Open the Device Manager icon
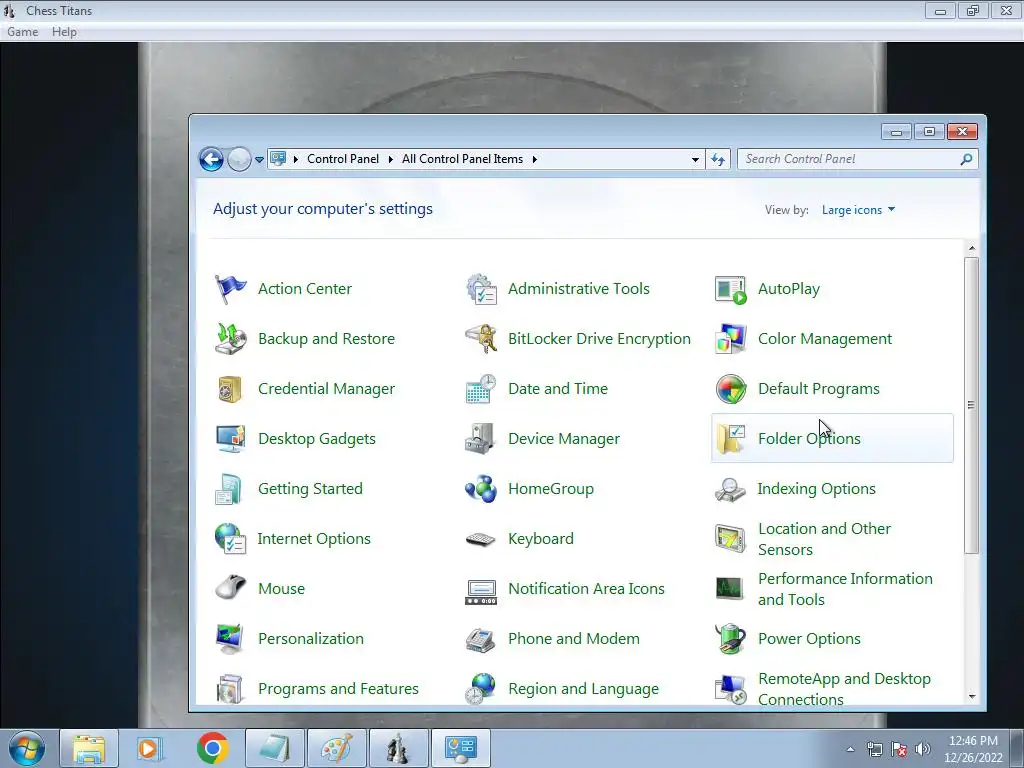1024x768 pixels. 481,438
